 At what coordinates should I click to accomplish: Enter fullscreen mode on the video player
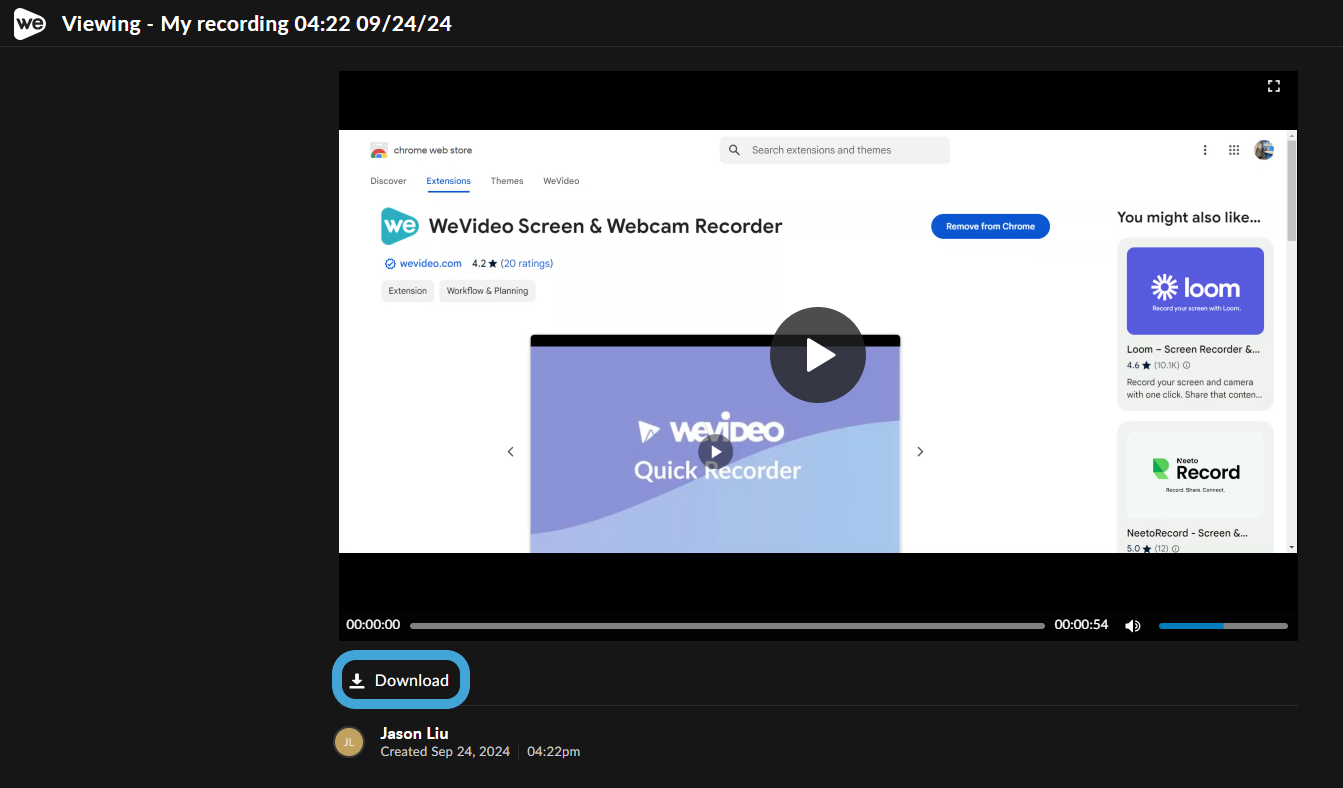pos(1273,86)
